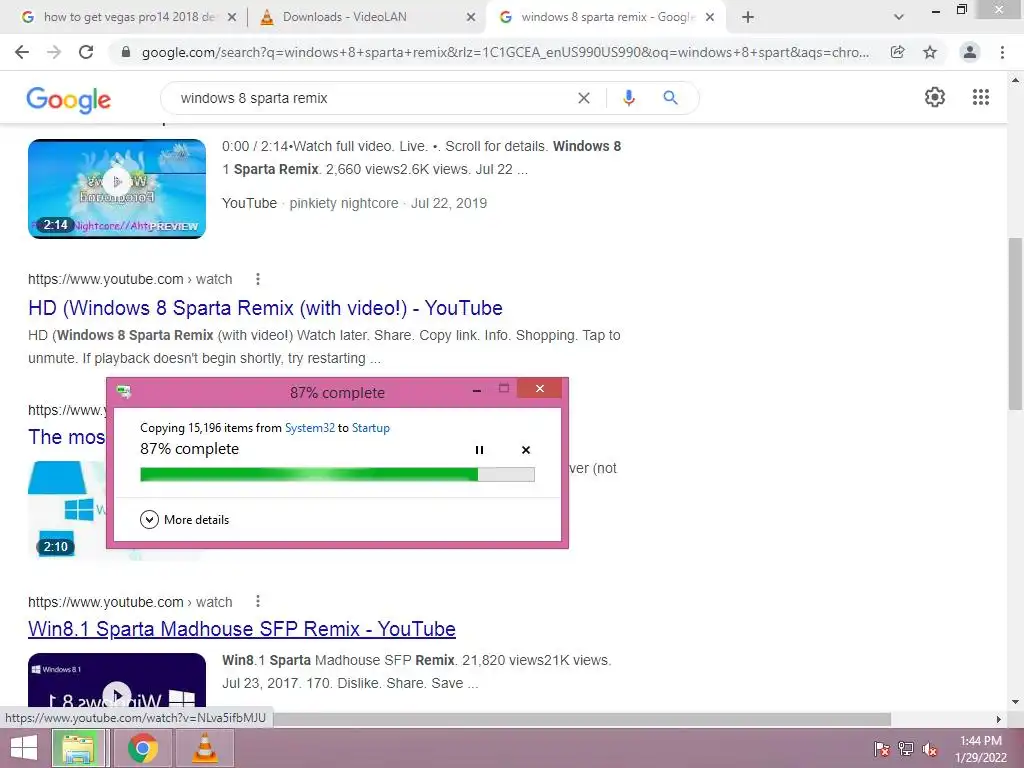The image size is (1024, 768).
Task: Click the padlock site info icon
Action: (x=126, y=52)
